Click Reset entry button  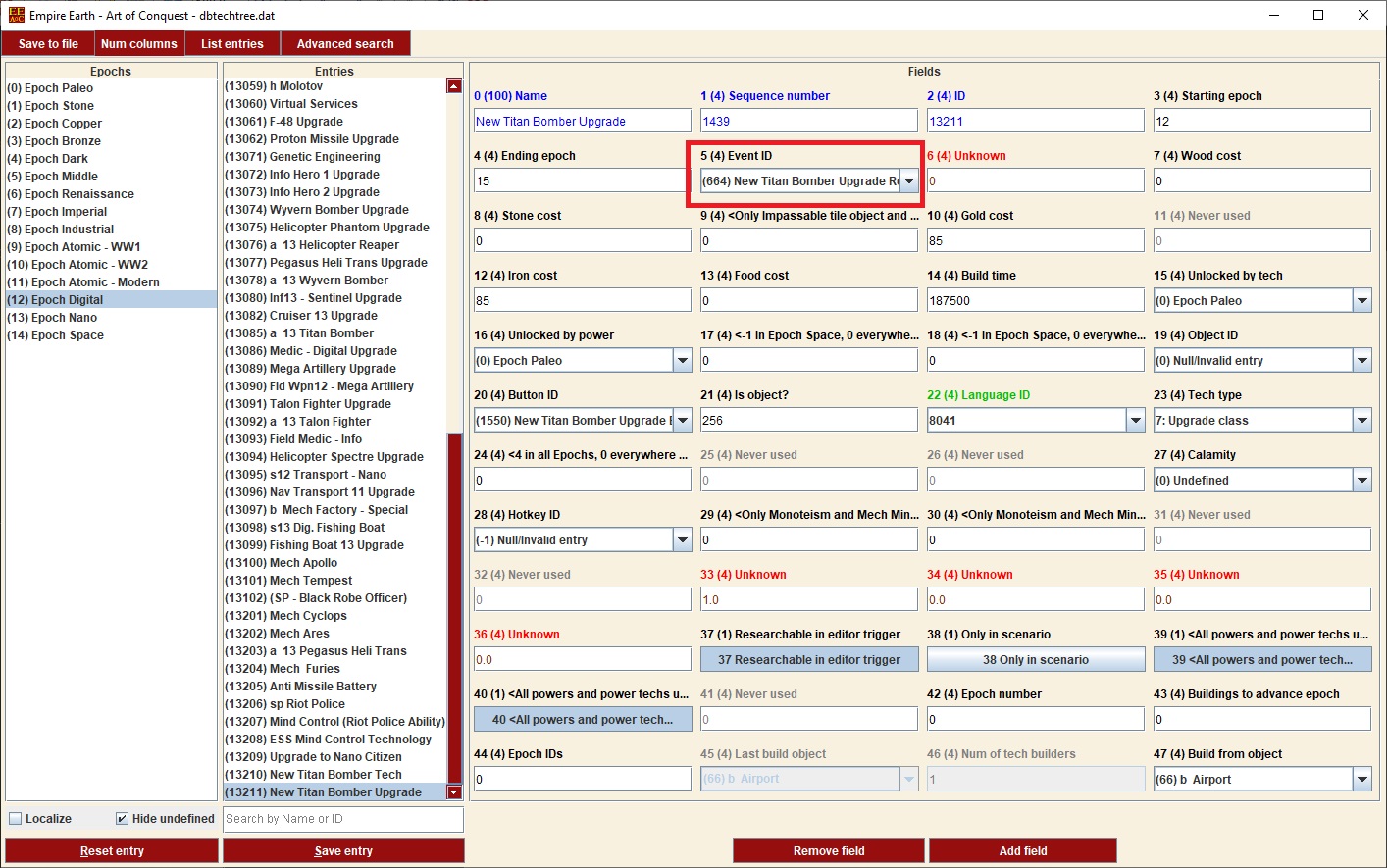pos(112,850)
